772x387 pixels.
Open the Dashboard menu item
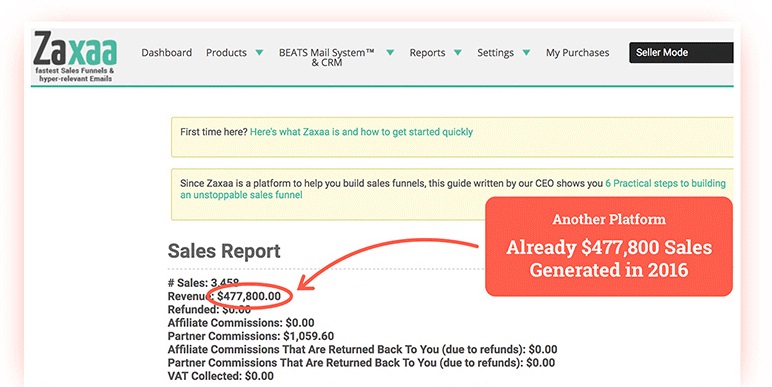click(166, 53)
